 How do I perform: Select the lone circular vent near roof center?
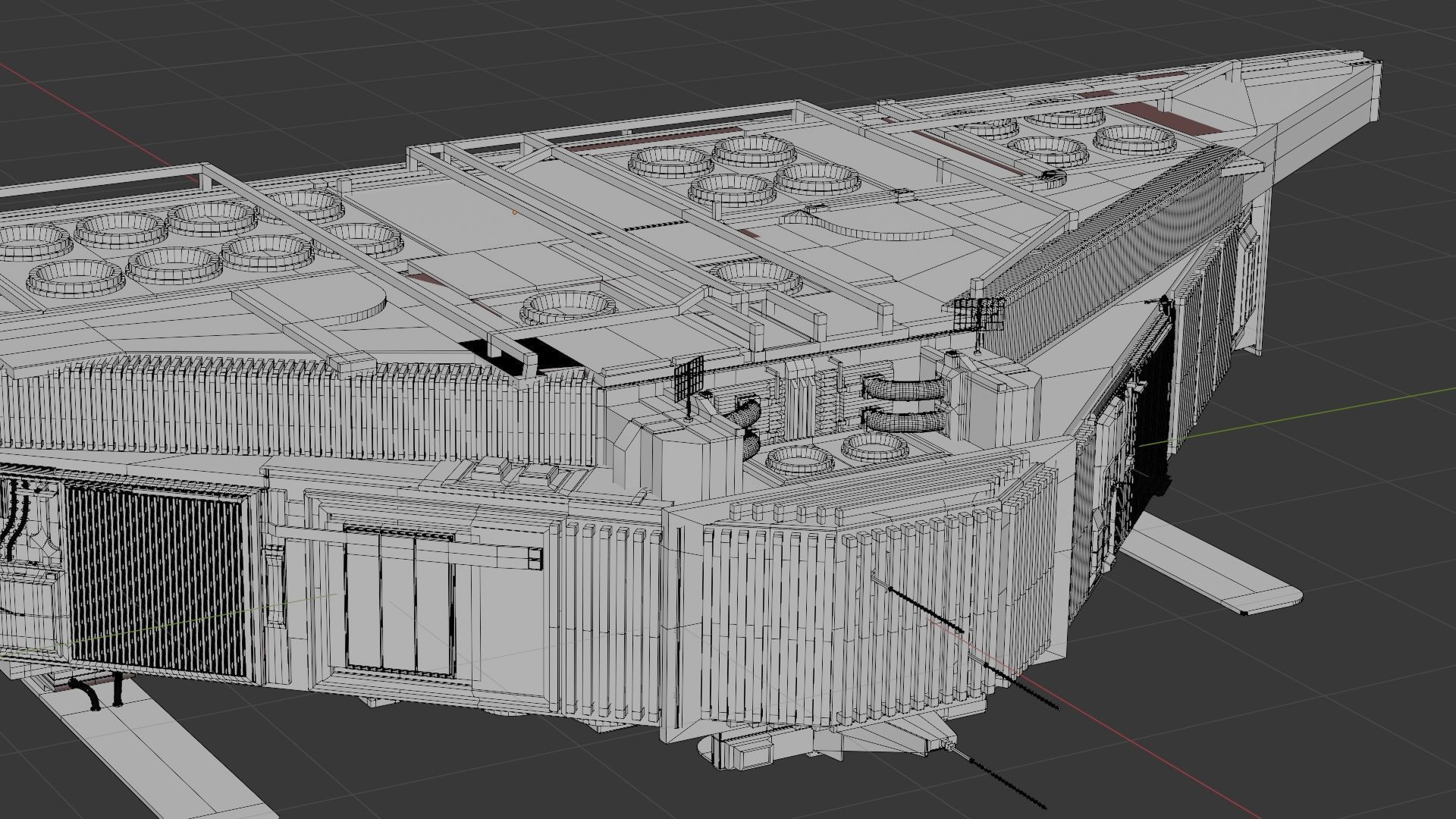(569, 307)
